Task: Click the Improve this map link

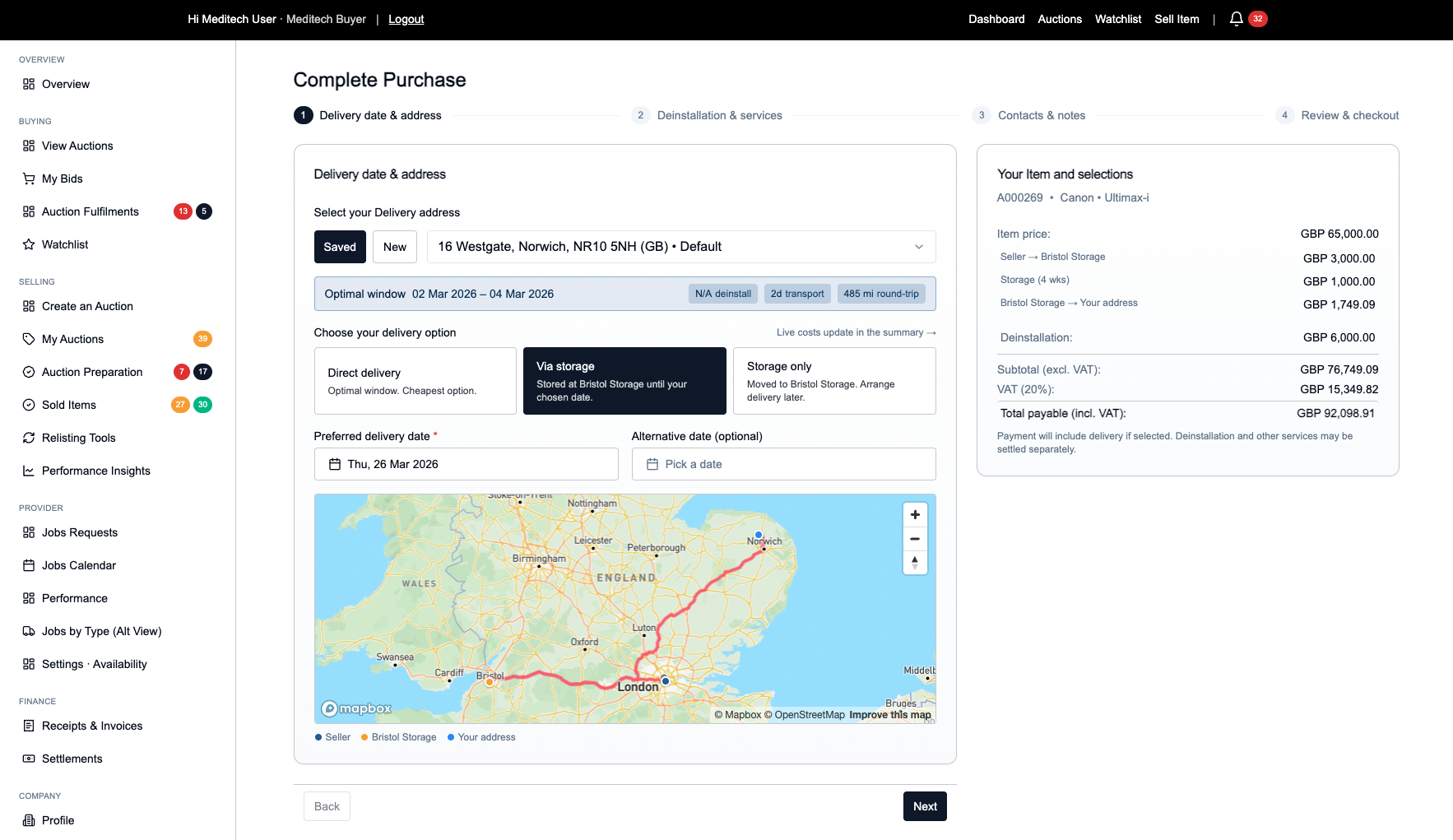Action: (889, 715)
